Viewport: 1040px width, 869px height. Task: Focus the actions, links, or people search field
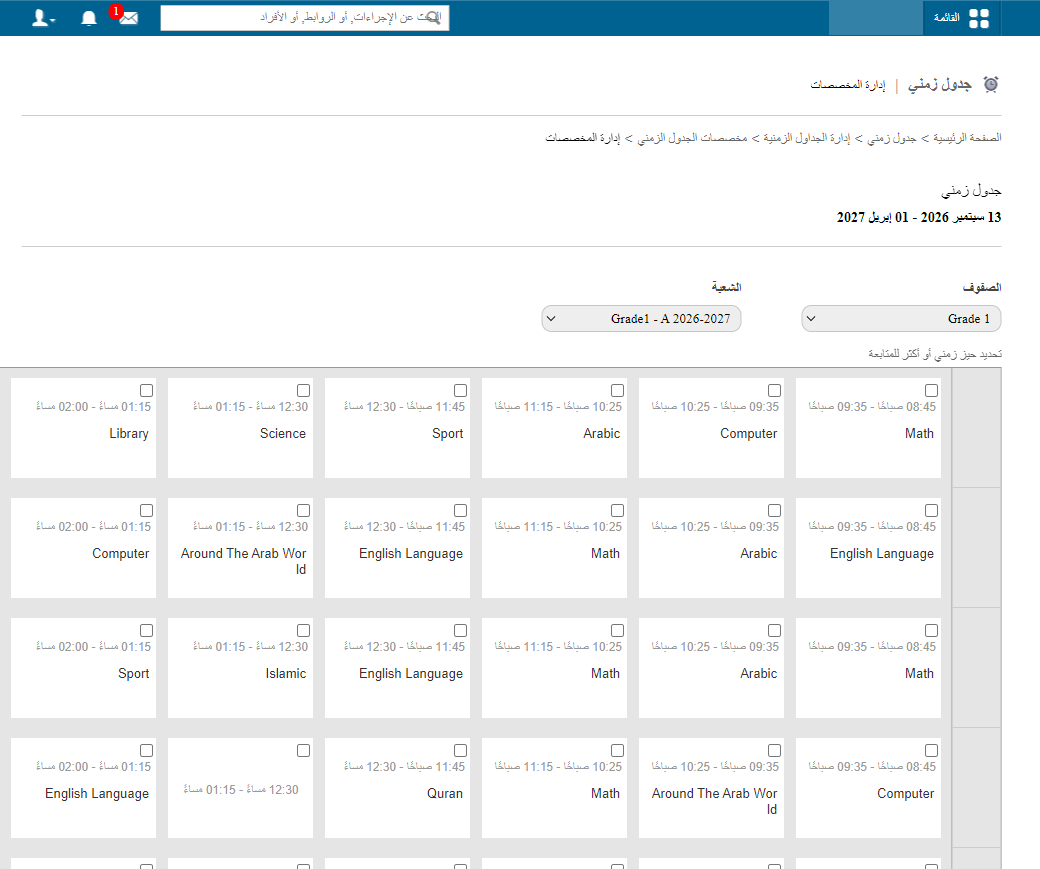point(304,18)
